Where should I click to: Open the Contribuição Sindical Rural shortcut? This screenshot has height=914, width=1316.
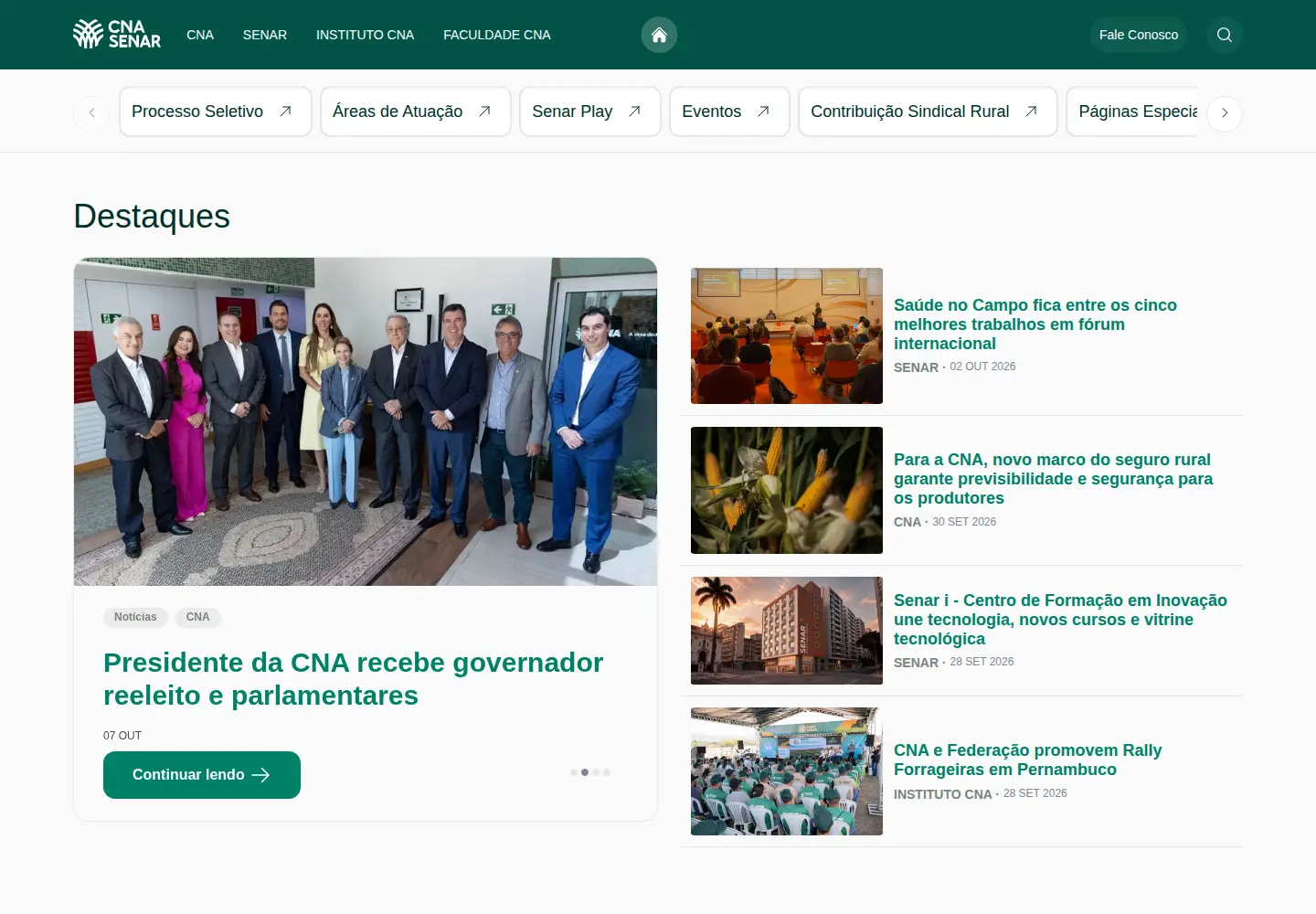coord(928,112)
